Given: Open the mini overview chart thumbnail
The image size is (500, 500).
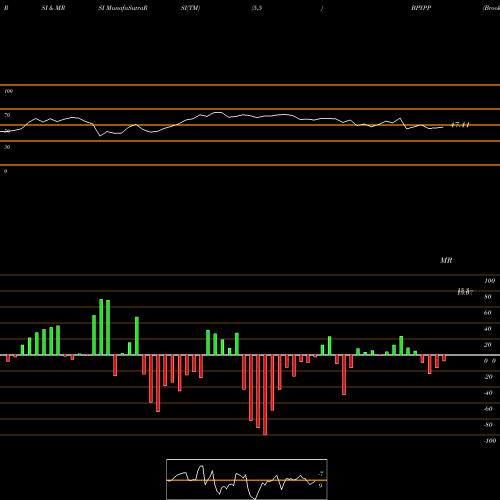Looking at the screenshot, I should pyautogui.click(x=247, y=479).
